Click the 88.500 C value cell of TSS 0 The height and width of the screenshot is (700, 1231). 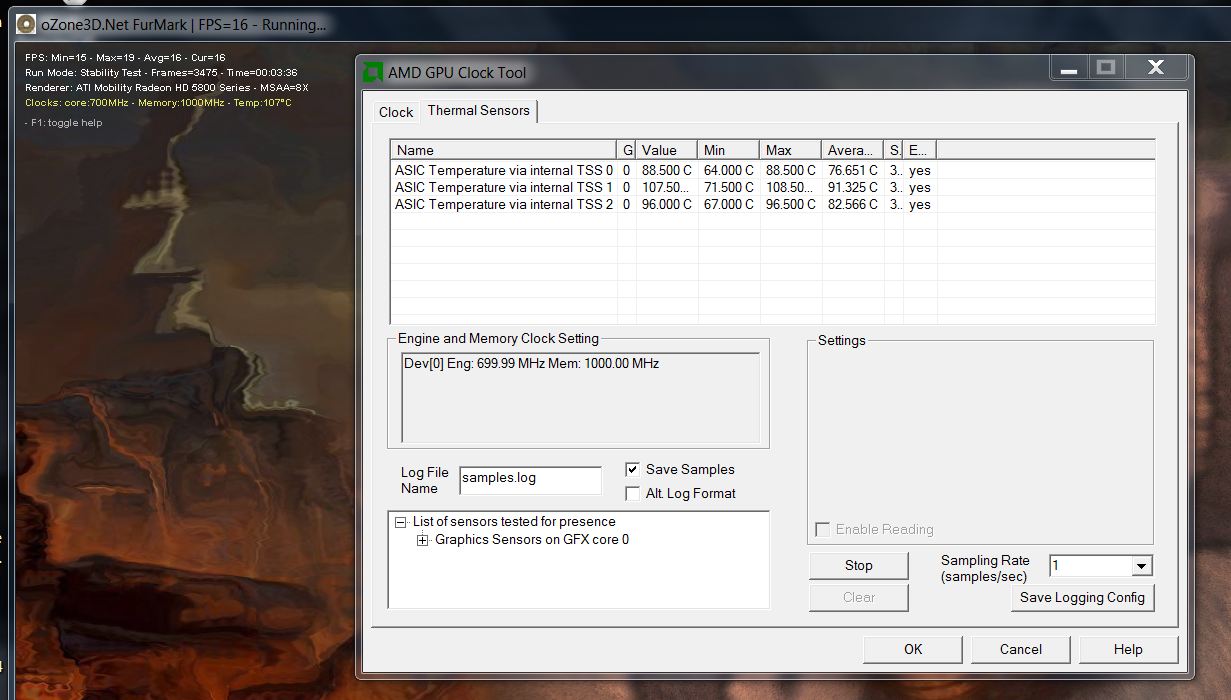[667, 170]
